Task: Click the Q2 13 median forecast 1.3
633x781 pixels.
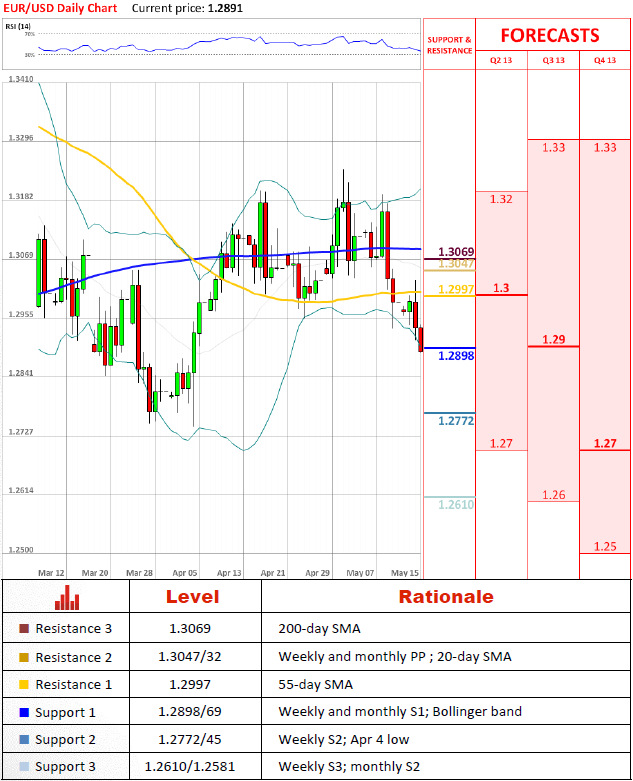Action: 501,288
